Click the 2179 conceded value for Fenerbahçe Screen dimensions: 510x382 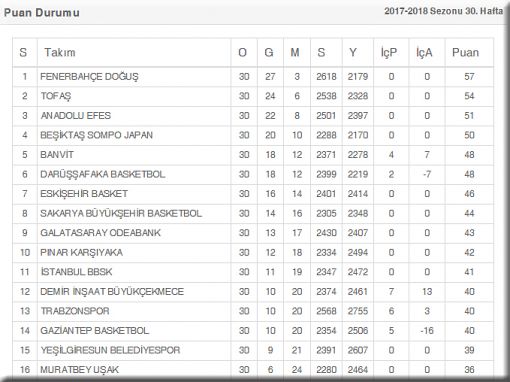coord(358,77)
